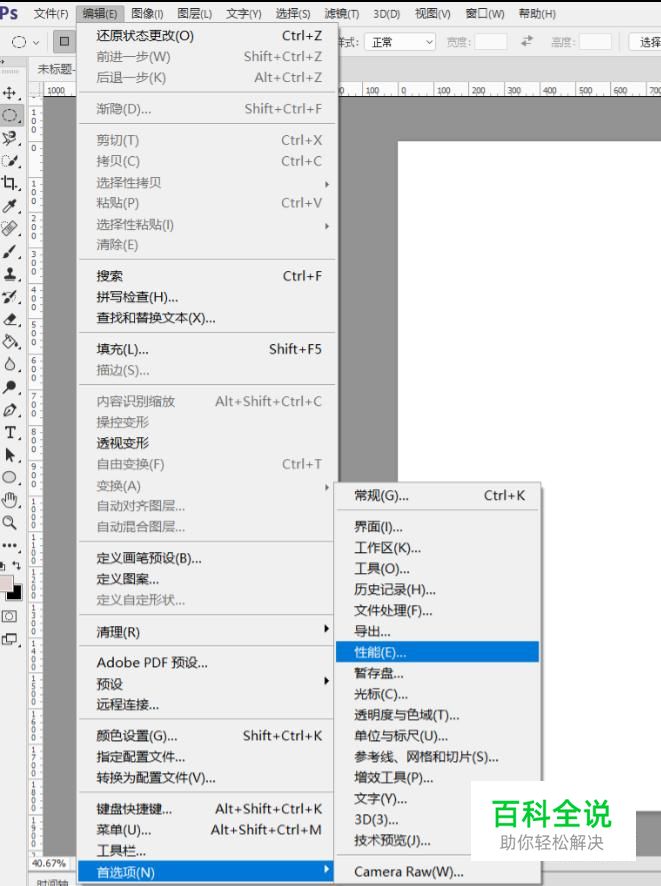Choose 颜色设置(G)... menu entry
The width and height of the screenshot is (661, 886).
tap(207, 736)
